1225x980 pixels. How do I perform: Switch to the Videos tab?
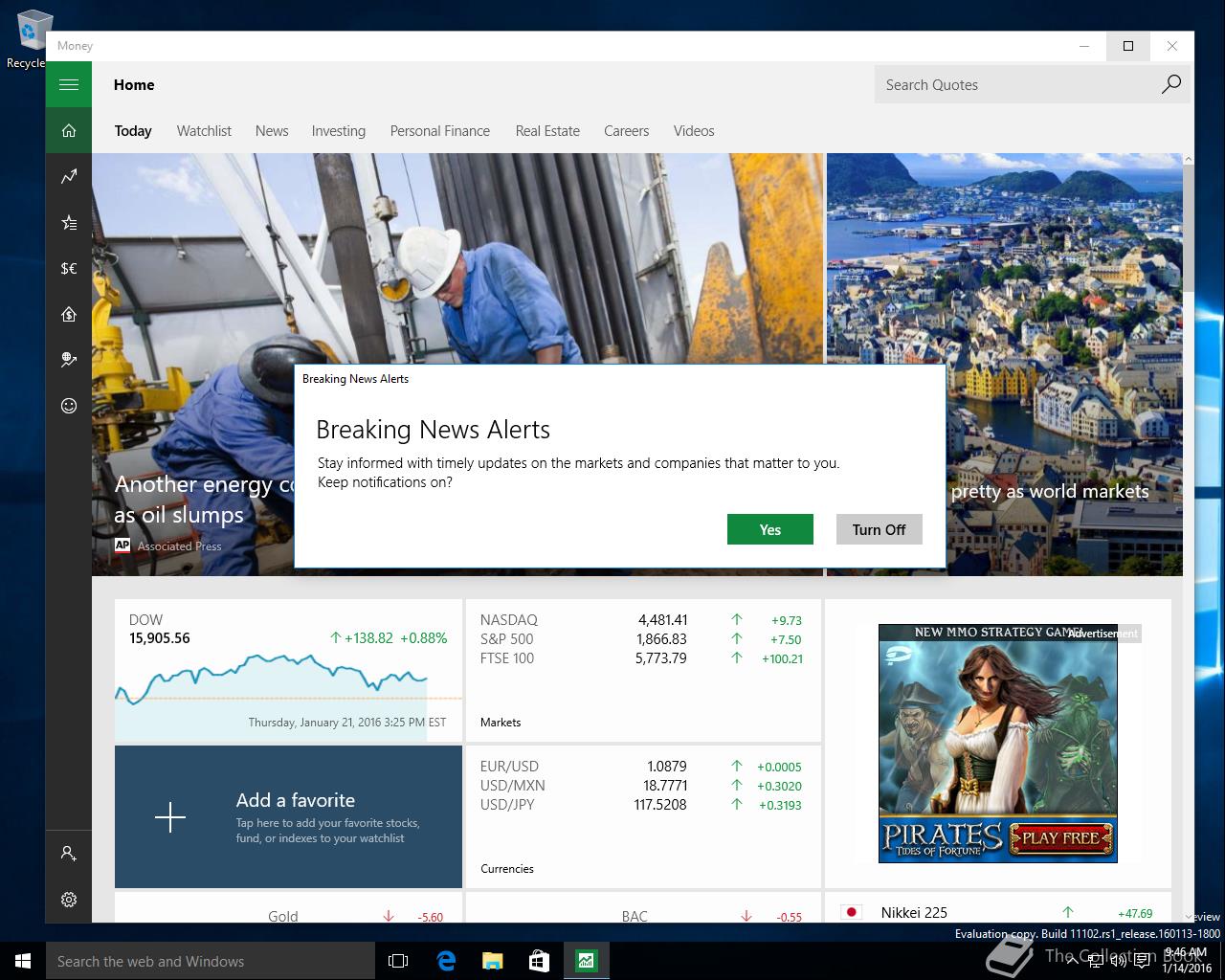tap(694, 131)
